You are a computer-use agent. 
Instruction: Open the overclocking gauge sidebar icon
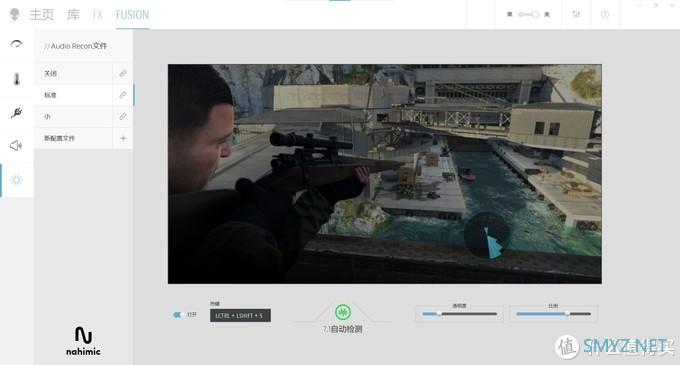[16, 44]
